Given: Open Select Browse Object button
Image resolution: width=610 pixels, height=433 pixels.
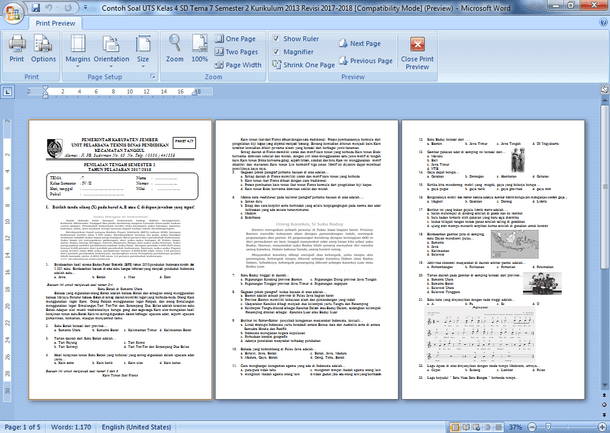Looking at the screenshot, I should tap(604, 405).
